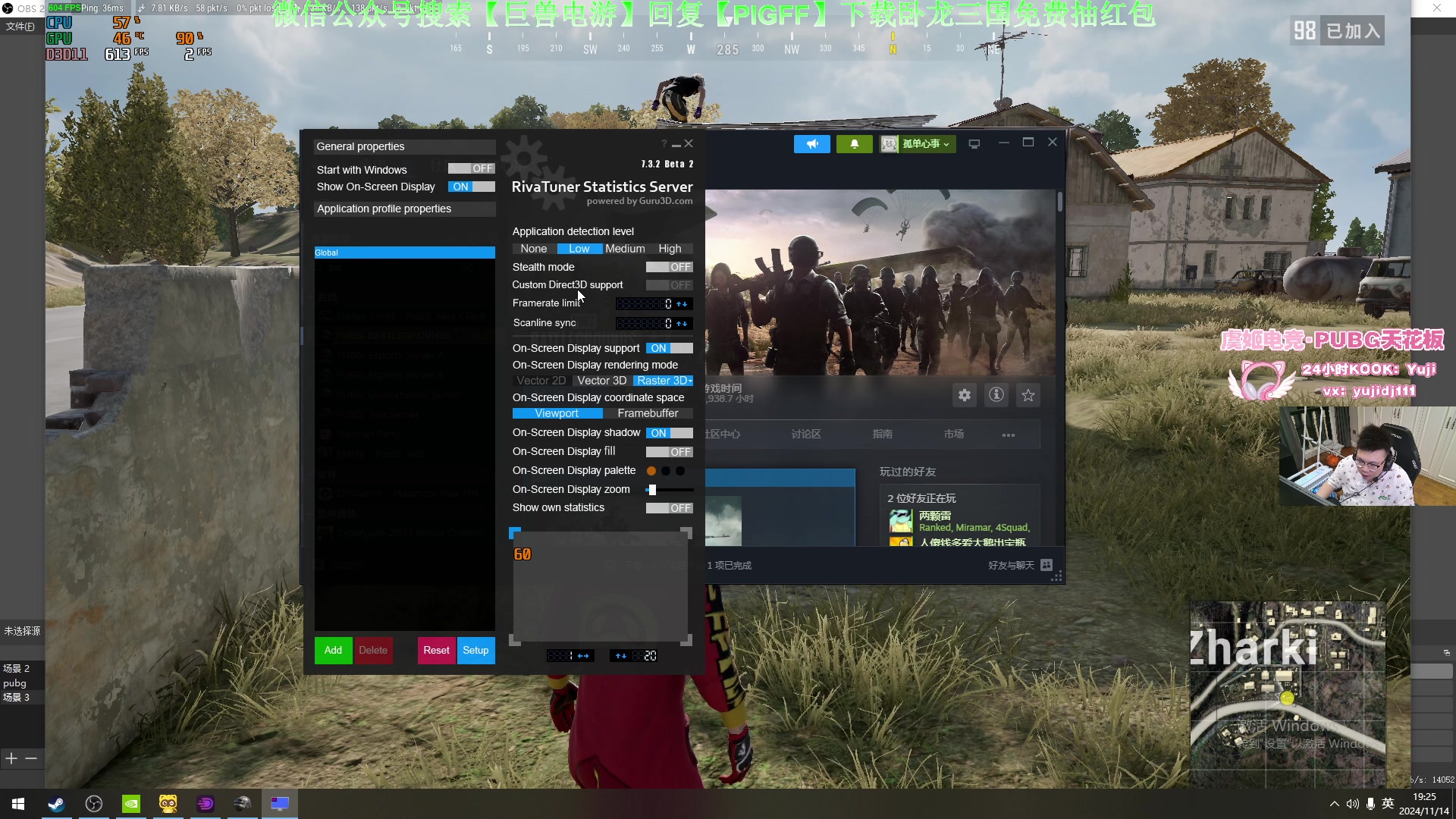This screenshot has width=1456, height=819.
Task: Toggle On-Screen Display support switch
Action: (x=669, y=349)
